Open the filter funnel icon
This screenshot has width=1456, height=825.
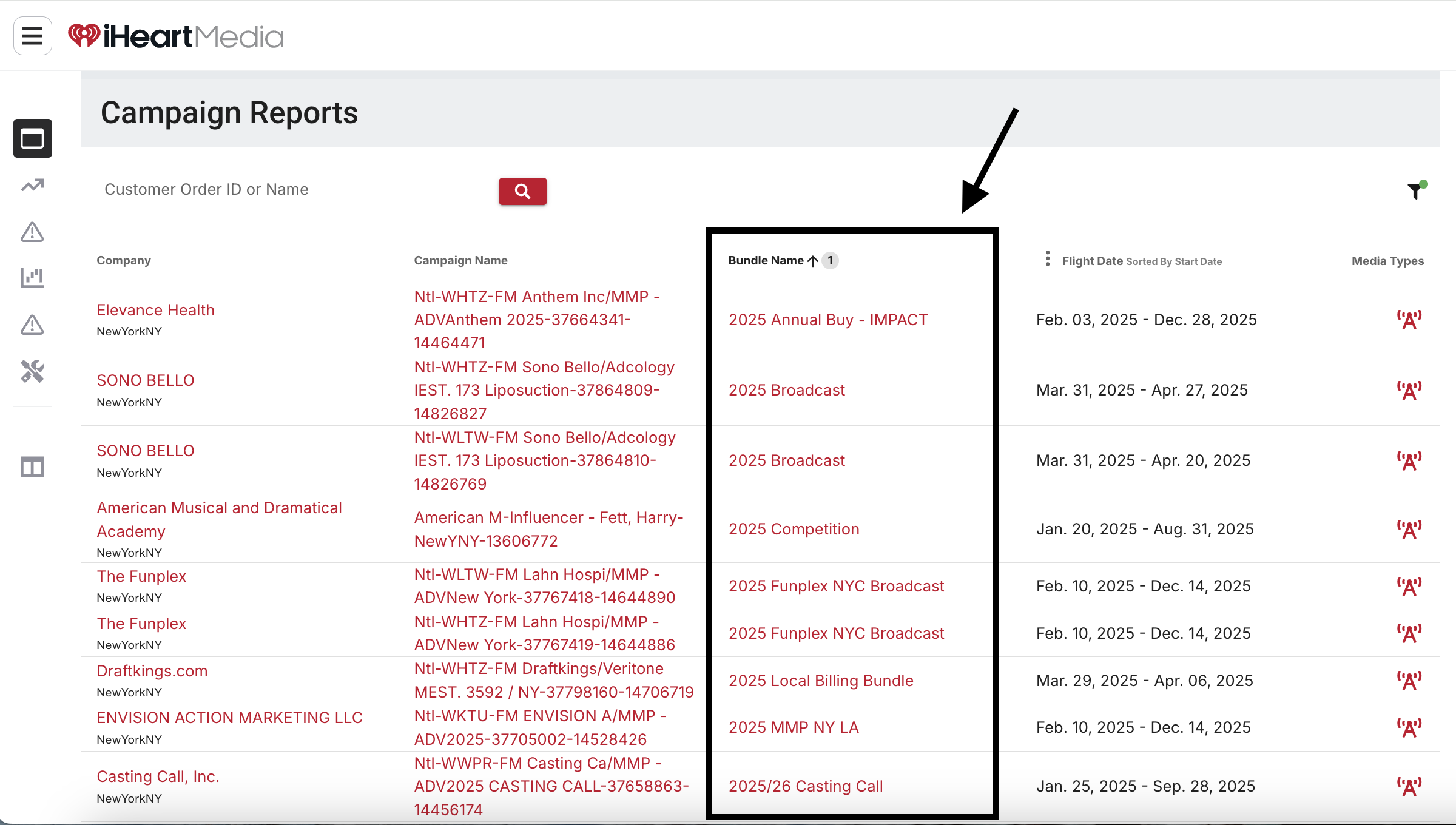1417,190
